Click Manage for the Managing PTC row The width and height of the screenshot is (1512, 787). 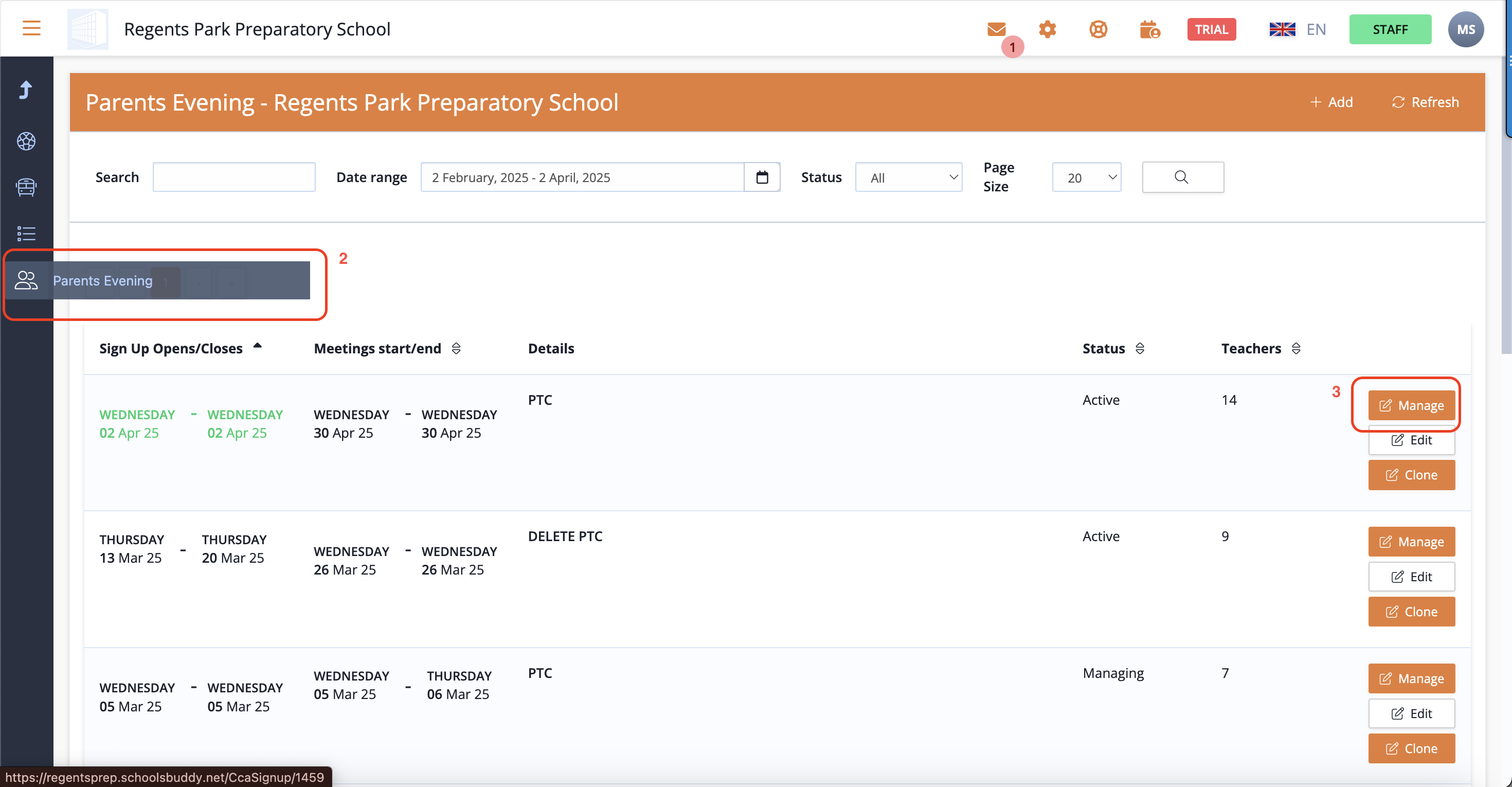(x=1412, y=678)
